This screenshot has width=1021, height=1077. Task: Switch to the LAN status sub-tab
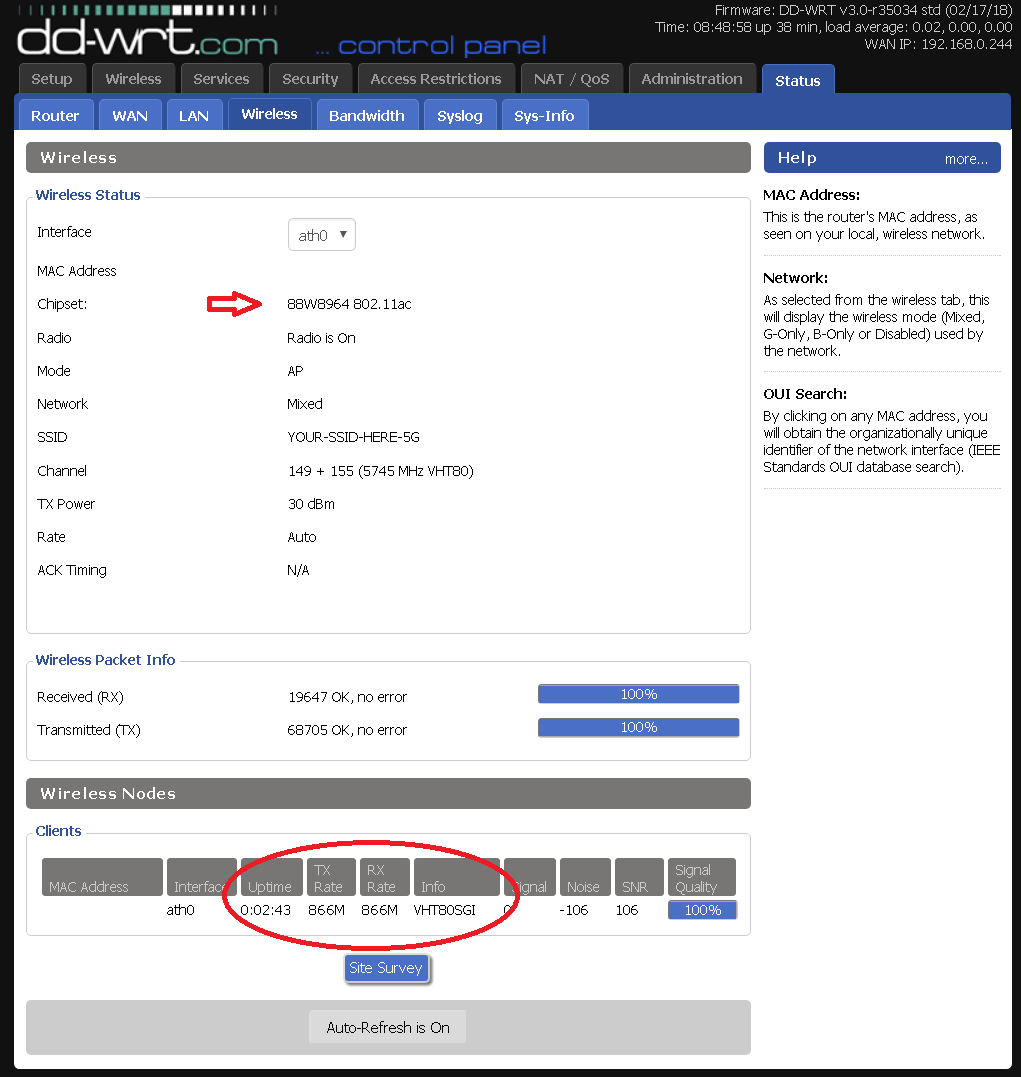(194, 115)
